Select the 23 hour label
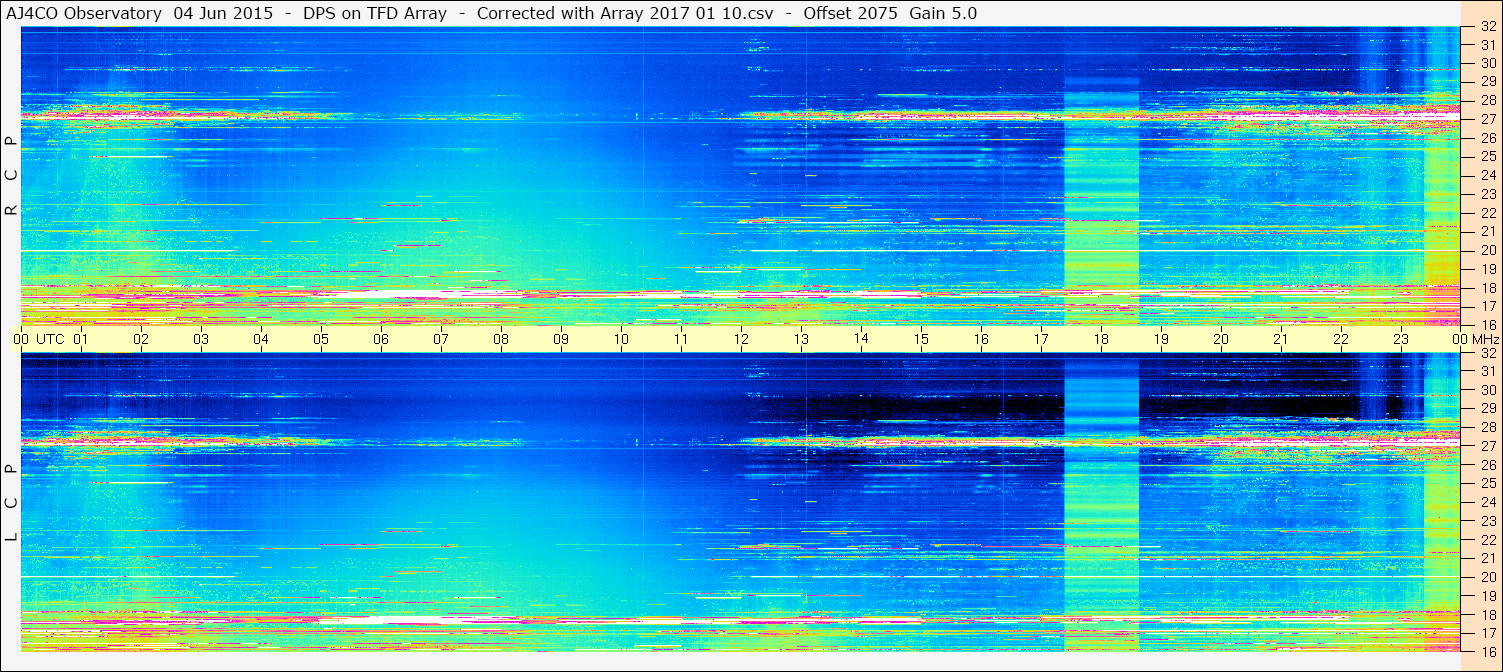The width and height of the screenshot is (1503, 672). pos(1401,339)
